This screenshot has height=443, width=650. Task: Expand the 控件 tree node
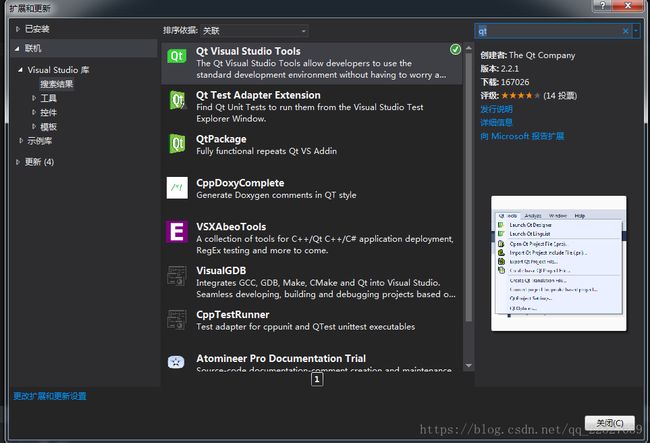pyautogui.click(x=34, y=112)
